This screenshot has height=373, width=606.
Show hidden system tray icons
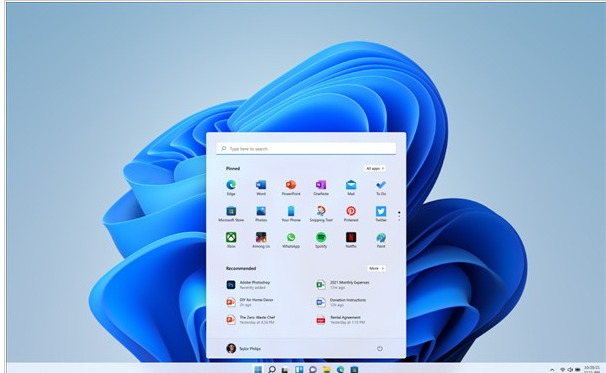(x=552, y=370)
